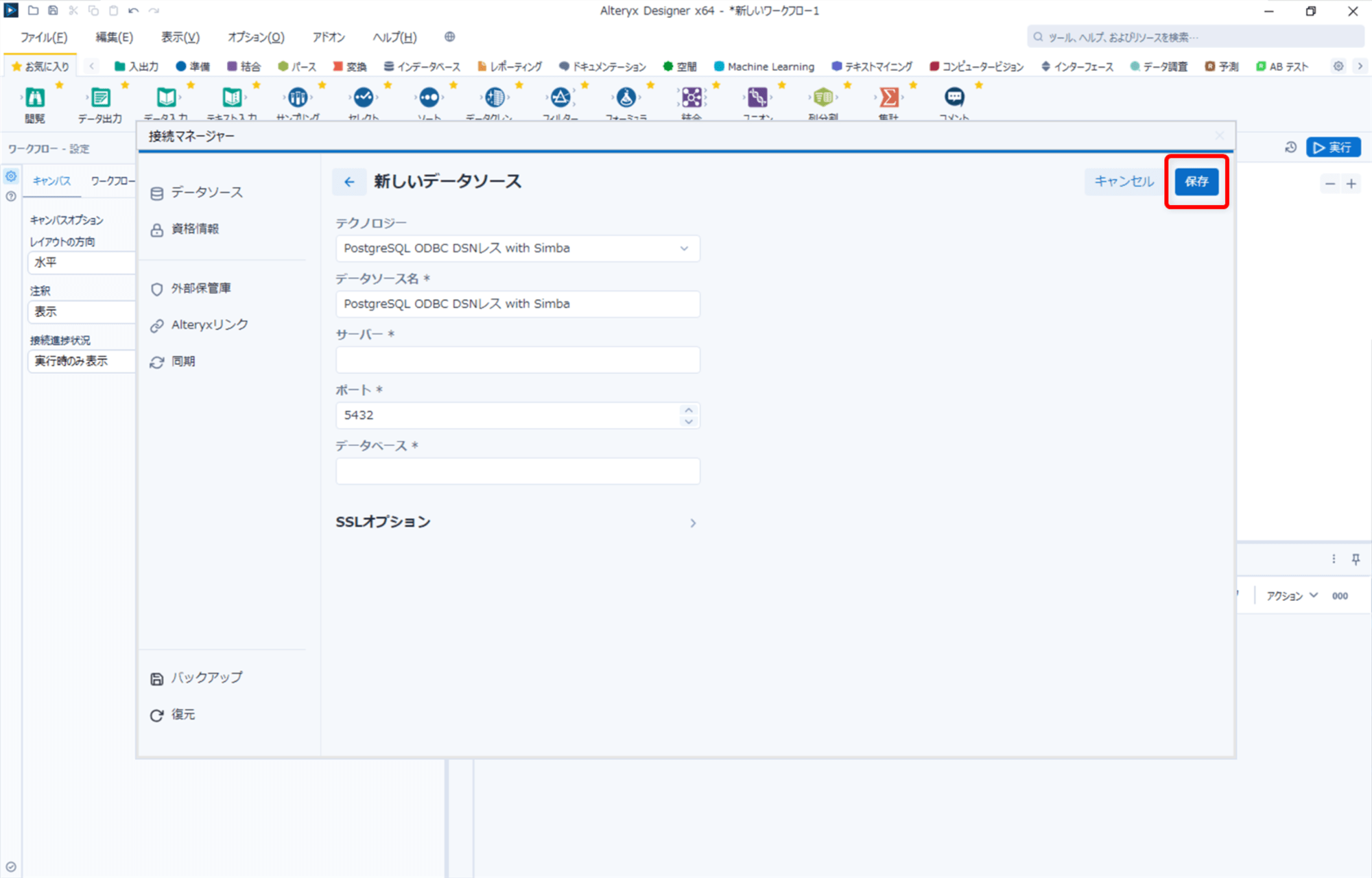Switch to the キャンバス tab

coord(52,180)
